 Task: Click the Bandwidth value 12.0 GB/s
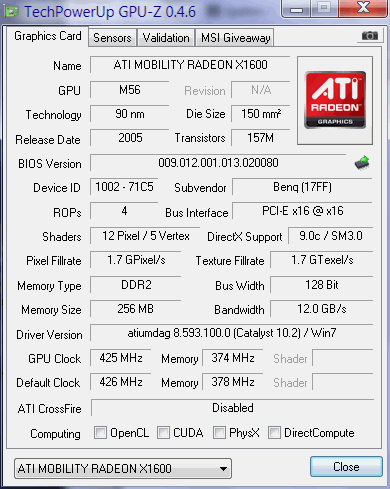[x=322, y=309]
